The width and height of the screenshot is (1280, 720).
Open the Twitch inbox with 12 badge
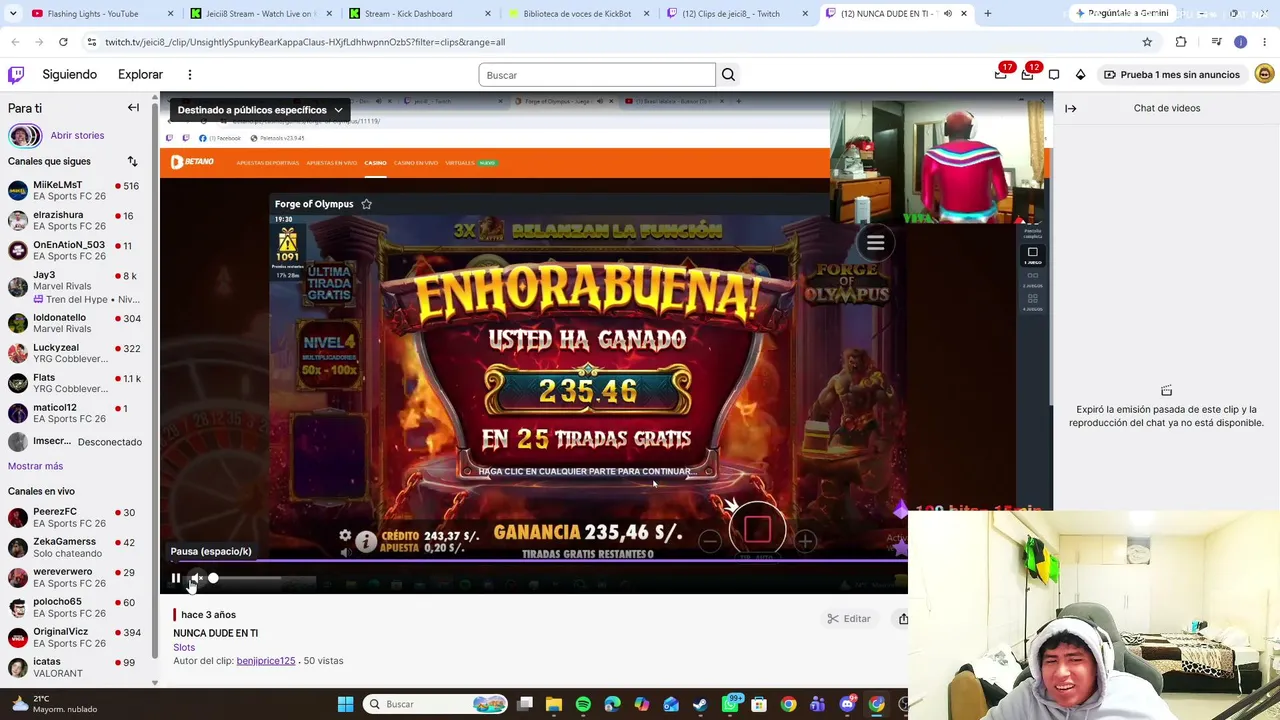[1028, 74]
